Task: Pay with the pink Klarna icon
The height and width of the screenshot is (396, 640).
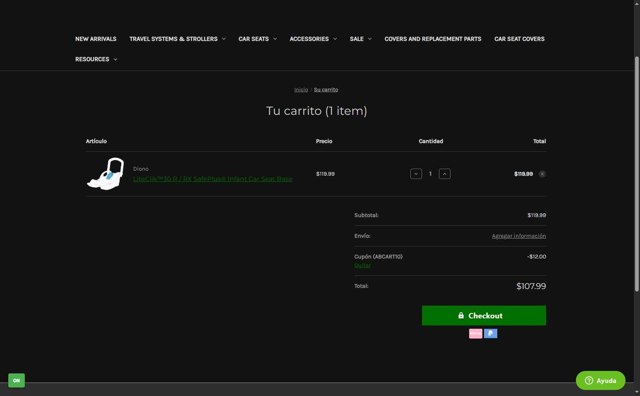Action: pyautogui.click(x=476, y=334)
